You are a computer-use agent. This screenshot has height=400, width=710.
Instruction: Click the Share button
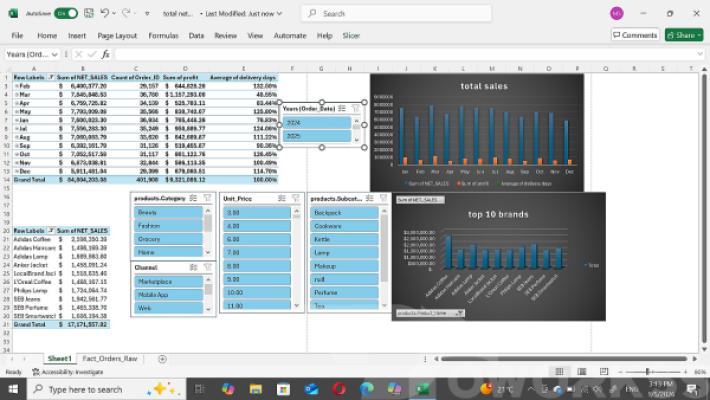pos(684,35)
